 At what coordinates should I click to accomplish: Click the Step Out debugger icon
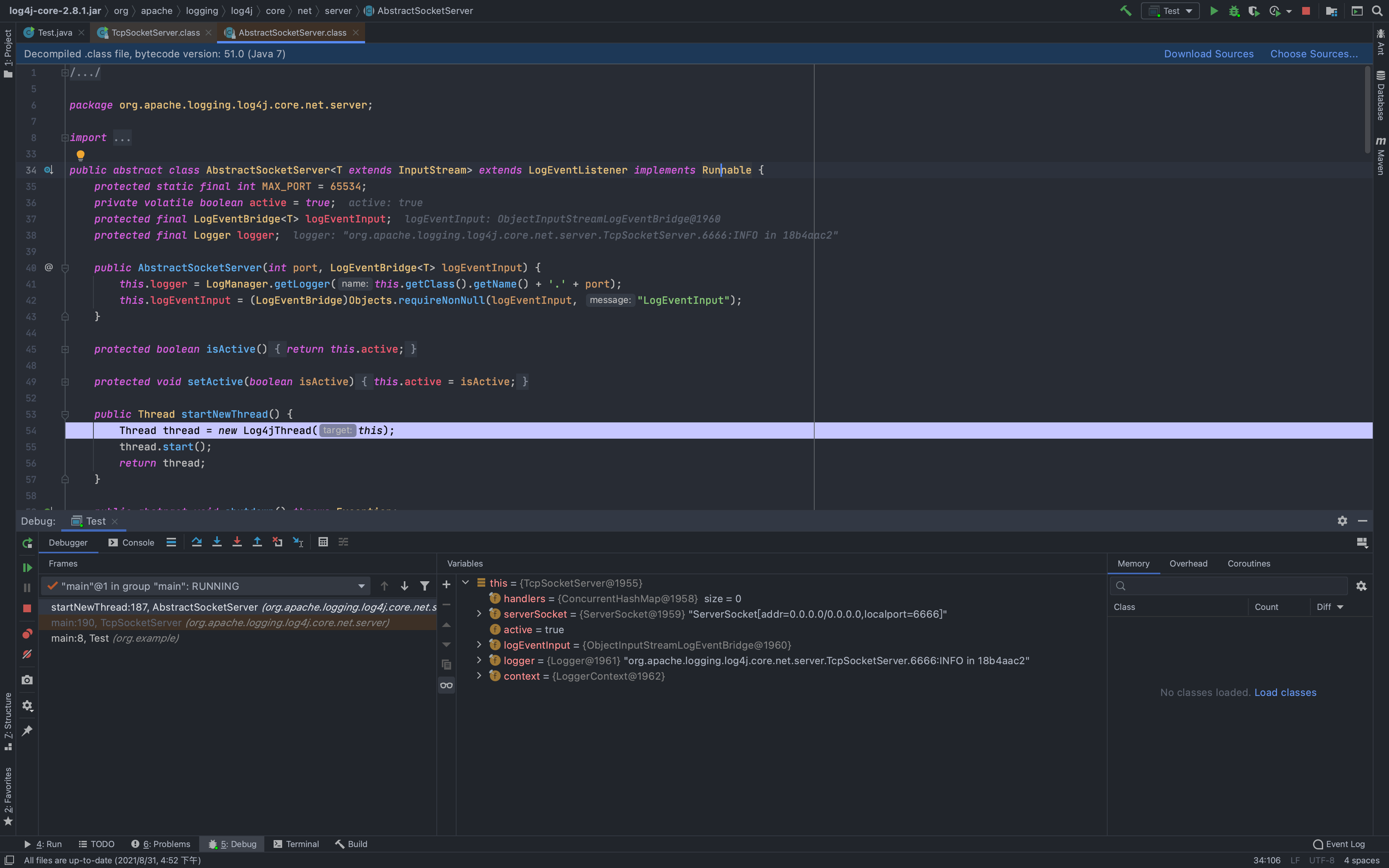pos(257,542)
